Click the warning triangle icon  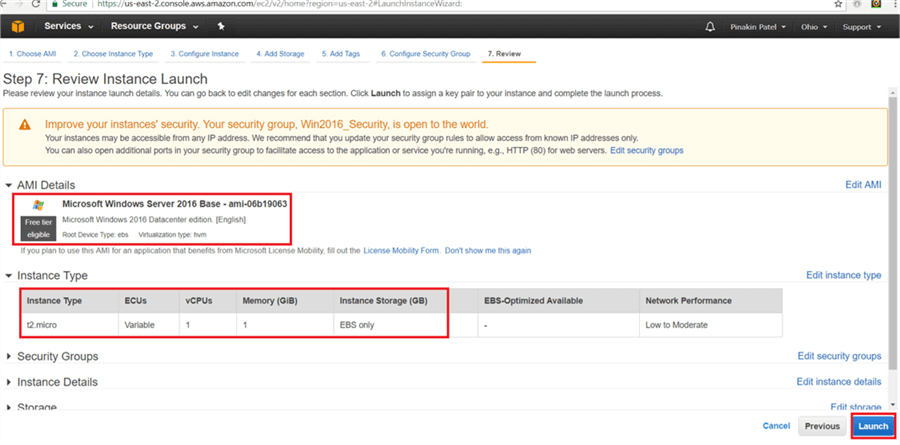coord(25,125)
